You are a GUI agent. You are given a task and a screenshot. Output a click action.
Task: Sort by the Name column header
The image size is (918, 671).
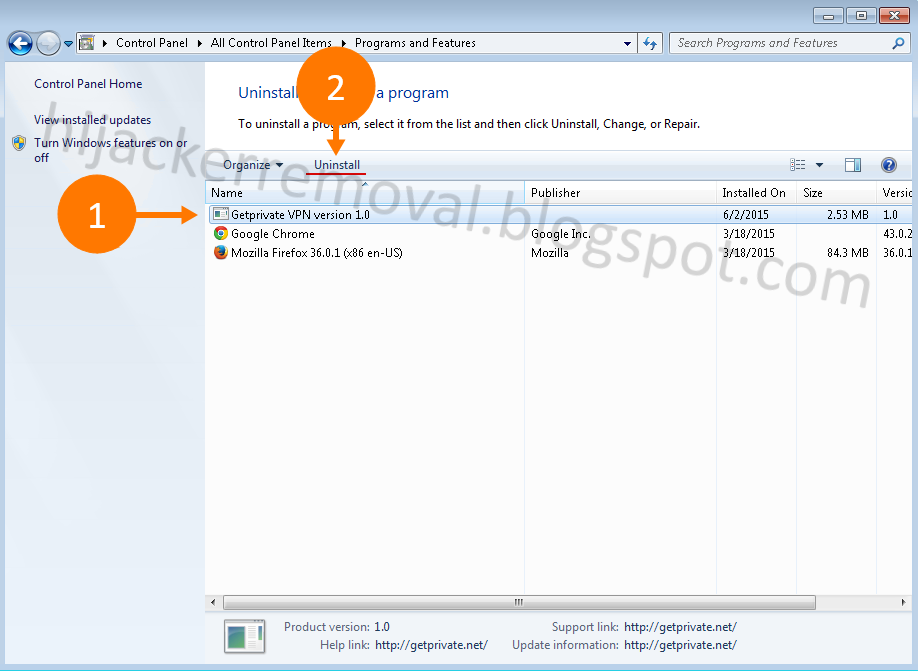pos(365,193)
